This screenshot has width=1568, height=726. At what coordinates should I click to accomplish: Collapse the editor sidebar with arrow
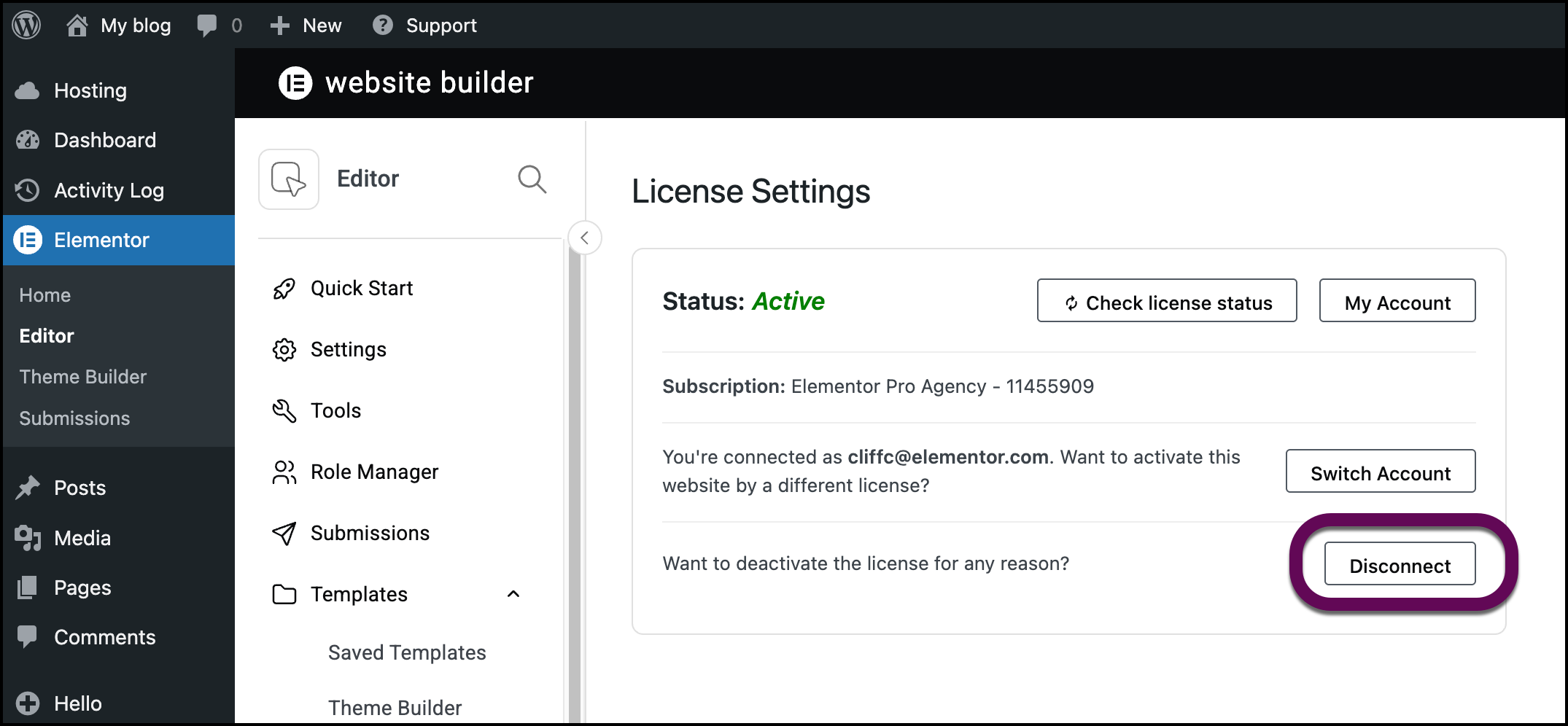click(584, 238)
